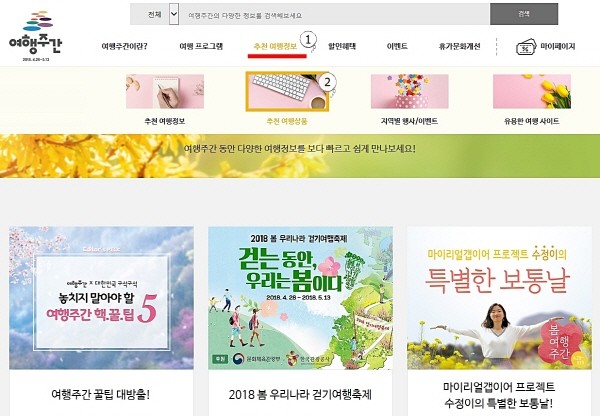Open the 여행 프로그램 menu
Screen dimensions: 600x416
click(x=201, y=46)
